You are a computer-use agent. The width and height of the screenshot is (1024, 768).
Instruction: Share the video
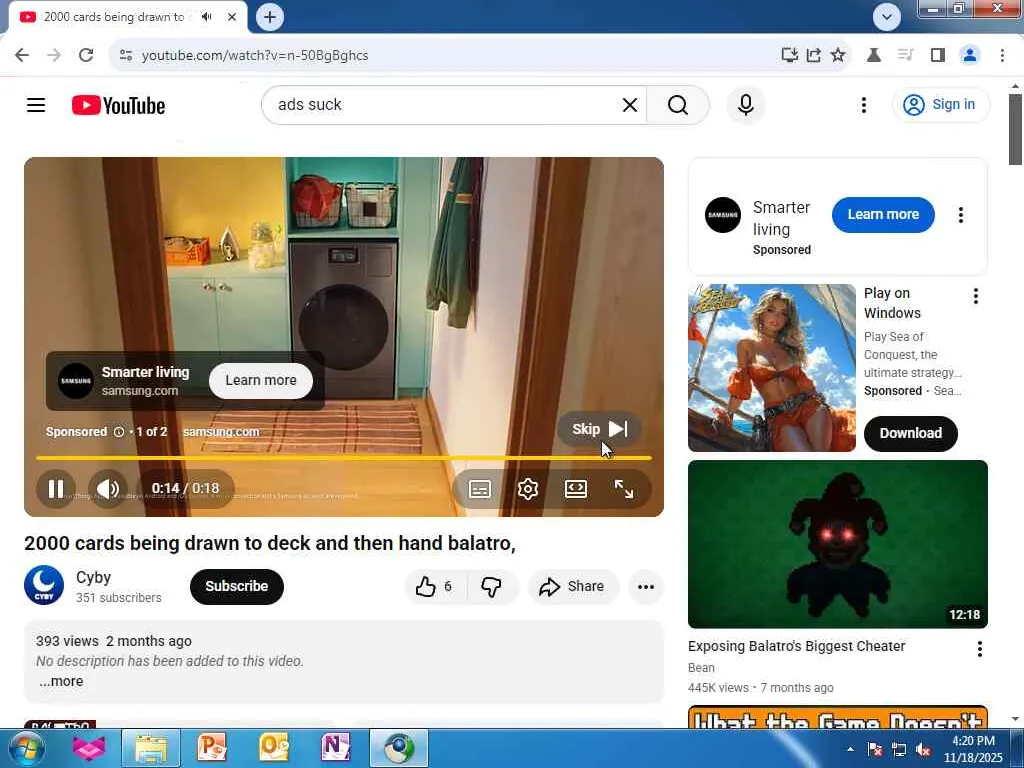(572, 586)
